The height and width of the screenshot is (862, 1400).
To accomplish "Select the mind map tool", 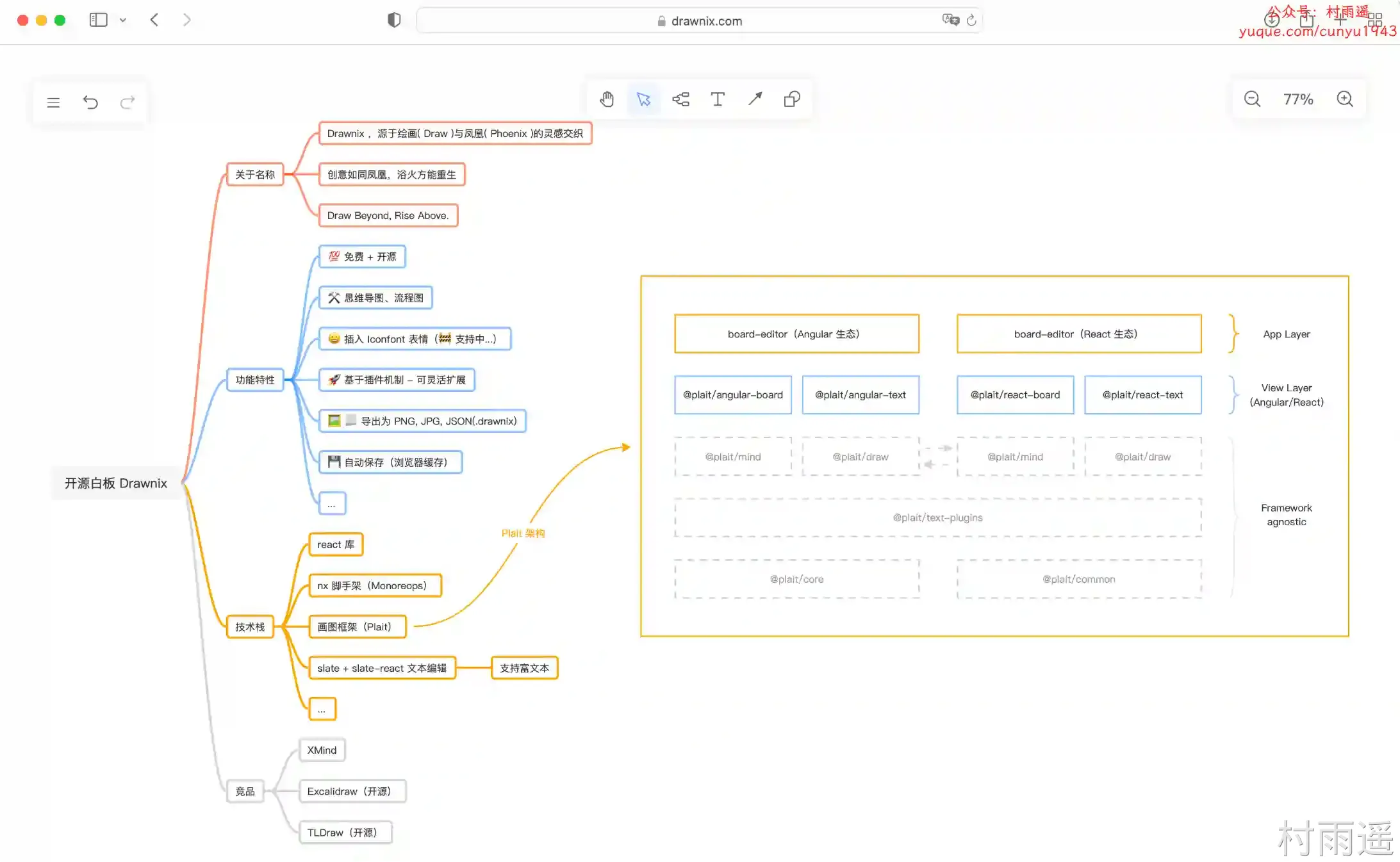I will tap(680, 99).
